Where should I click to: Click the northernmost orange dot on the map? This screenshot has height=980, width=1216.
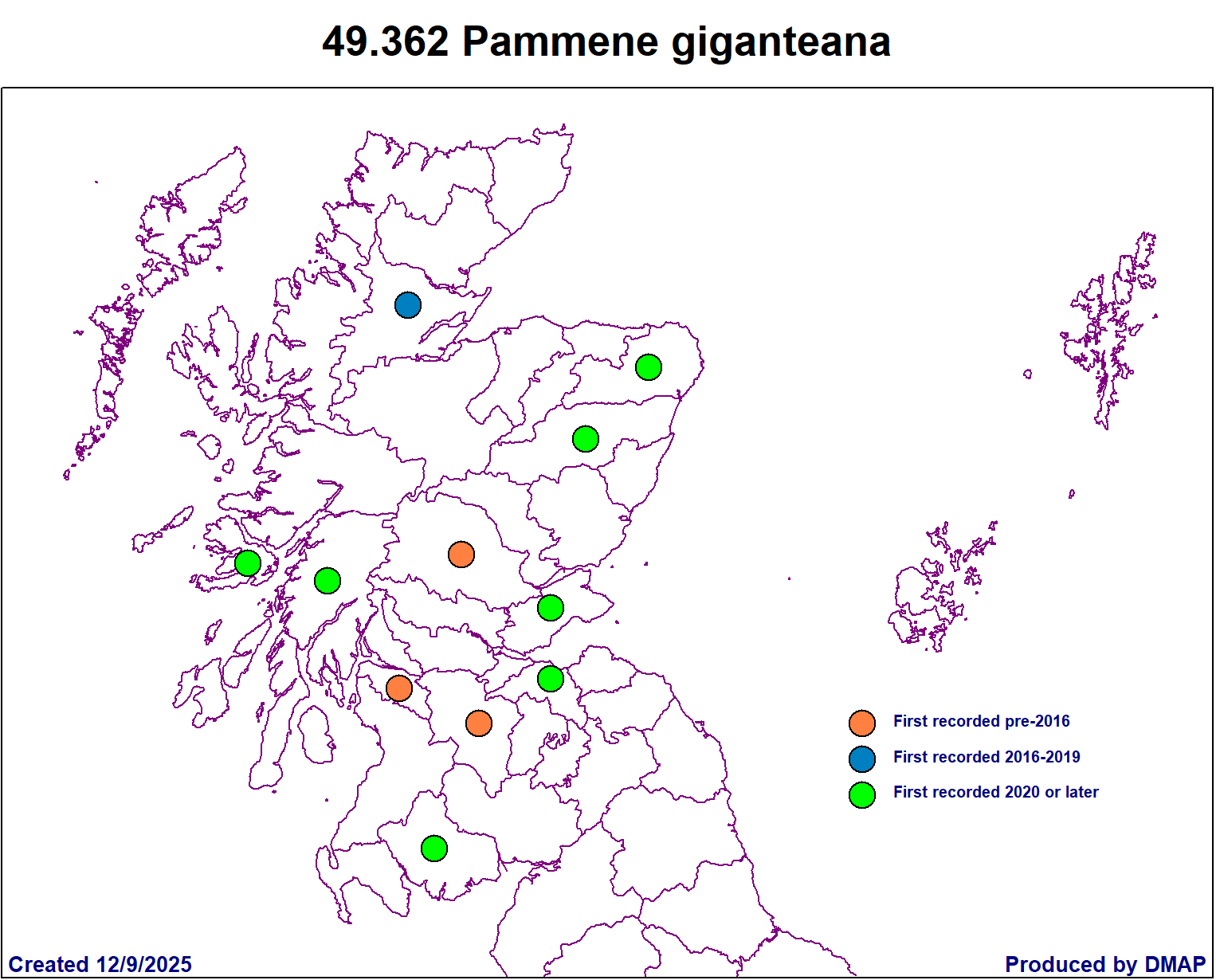[461, 555]
